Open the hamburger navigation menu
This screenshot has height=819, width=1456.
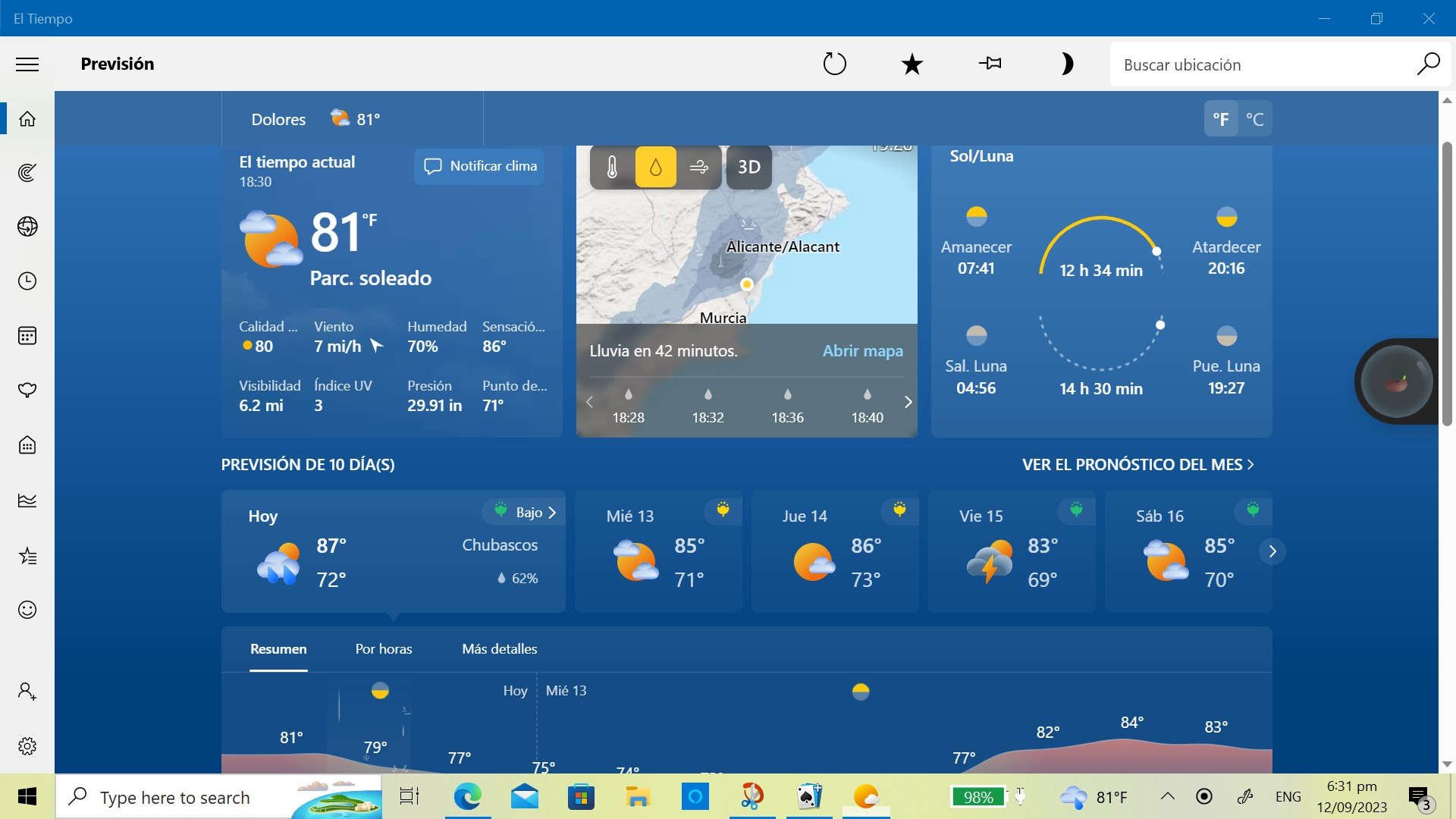27,64
